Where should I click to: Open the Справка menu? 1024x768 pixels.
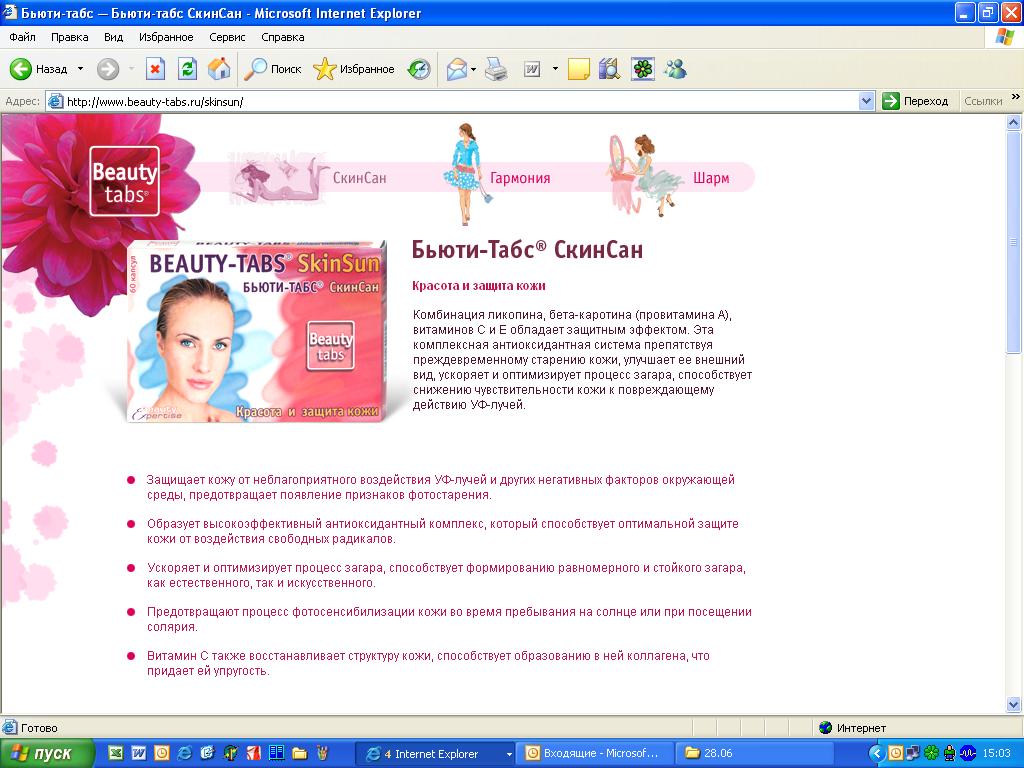coord(283,37)
